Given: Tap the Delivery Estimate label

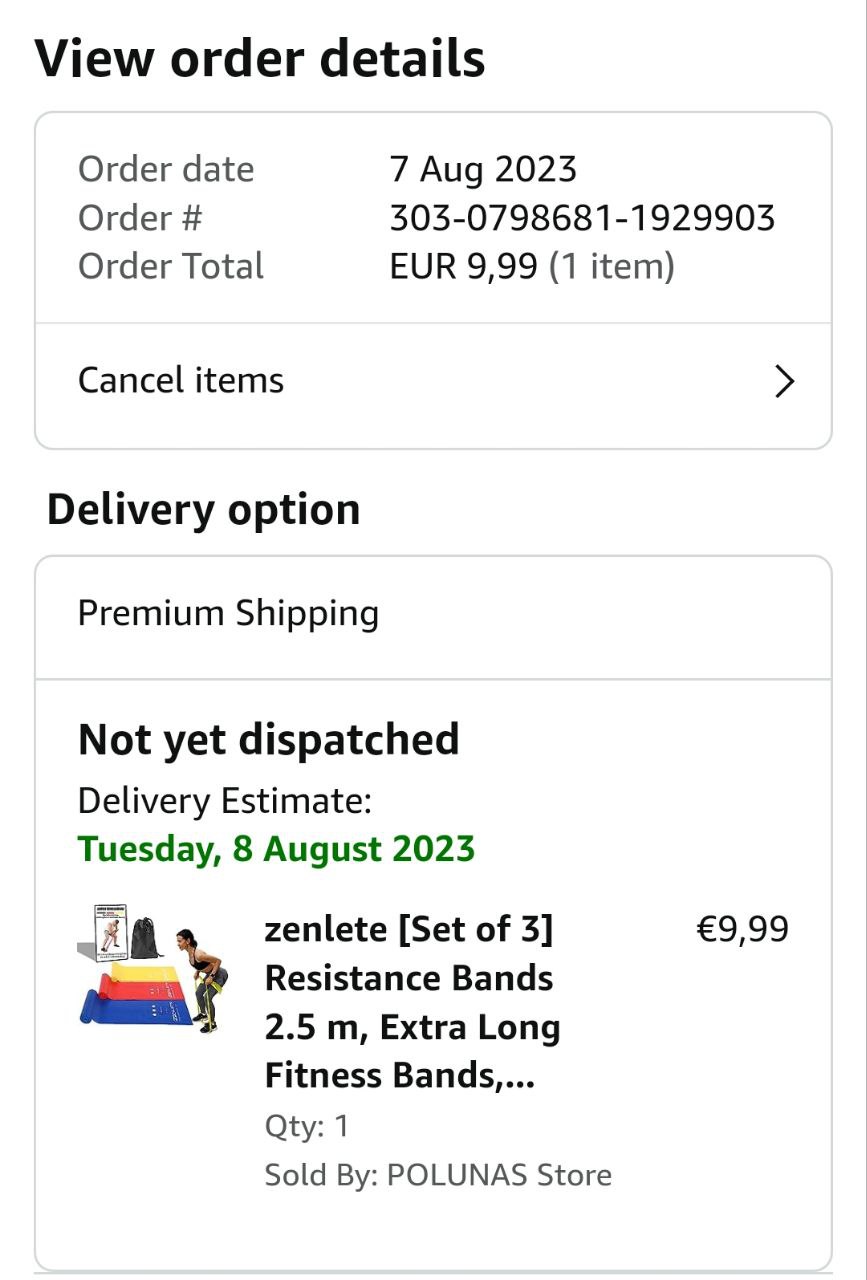Looking at the screenshot, I should 225,801.
